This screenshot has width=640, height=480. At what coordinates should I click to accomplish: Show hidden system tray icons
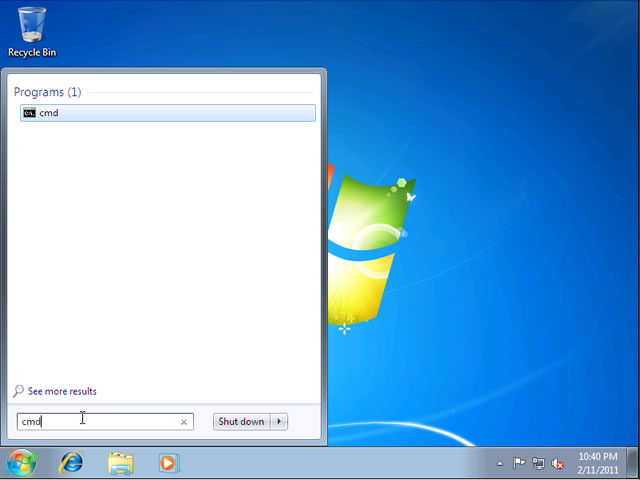(x=500, y=464)
